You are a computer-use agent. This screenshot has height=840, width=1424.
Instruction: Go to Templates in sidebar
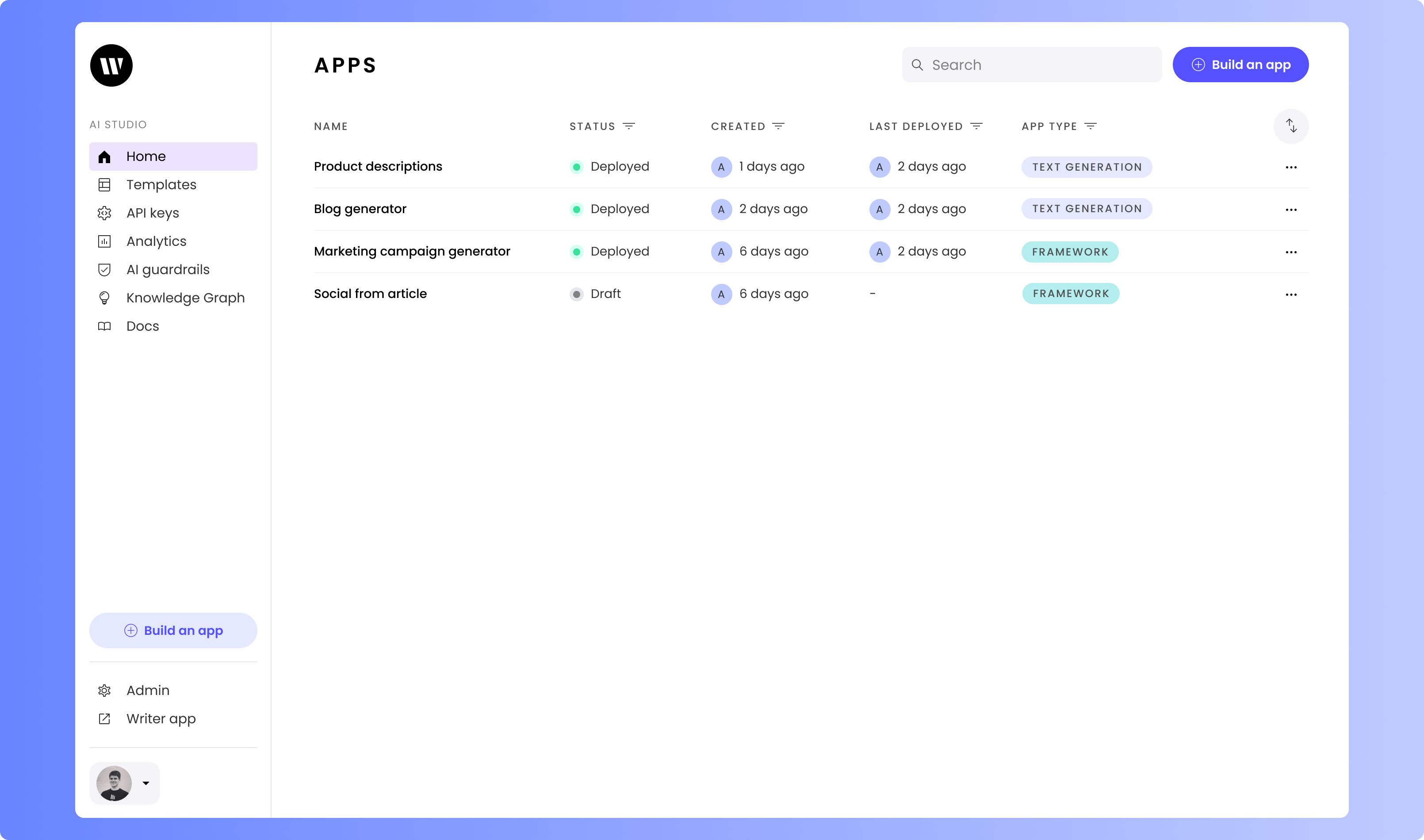pos(161,184)
